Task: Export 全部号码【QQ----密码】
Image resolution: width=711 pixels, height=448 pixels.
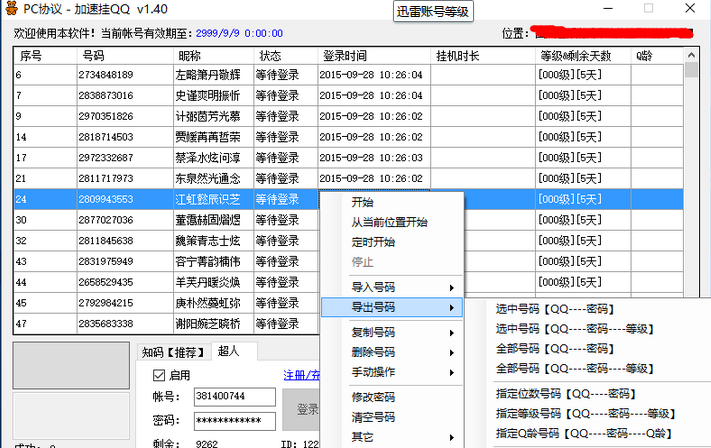Action: pyautogui.click(x=555, y=349)
